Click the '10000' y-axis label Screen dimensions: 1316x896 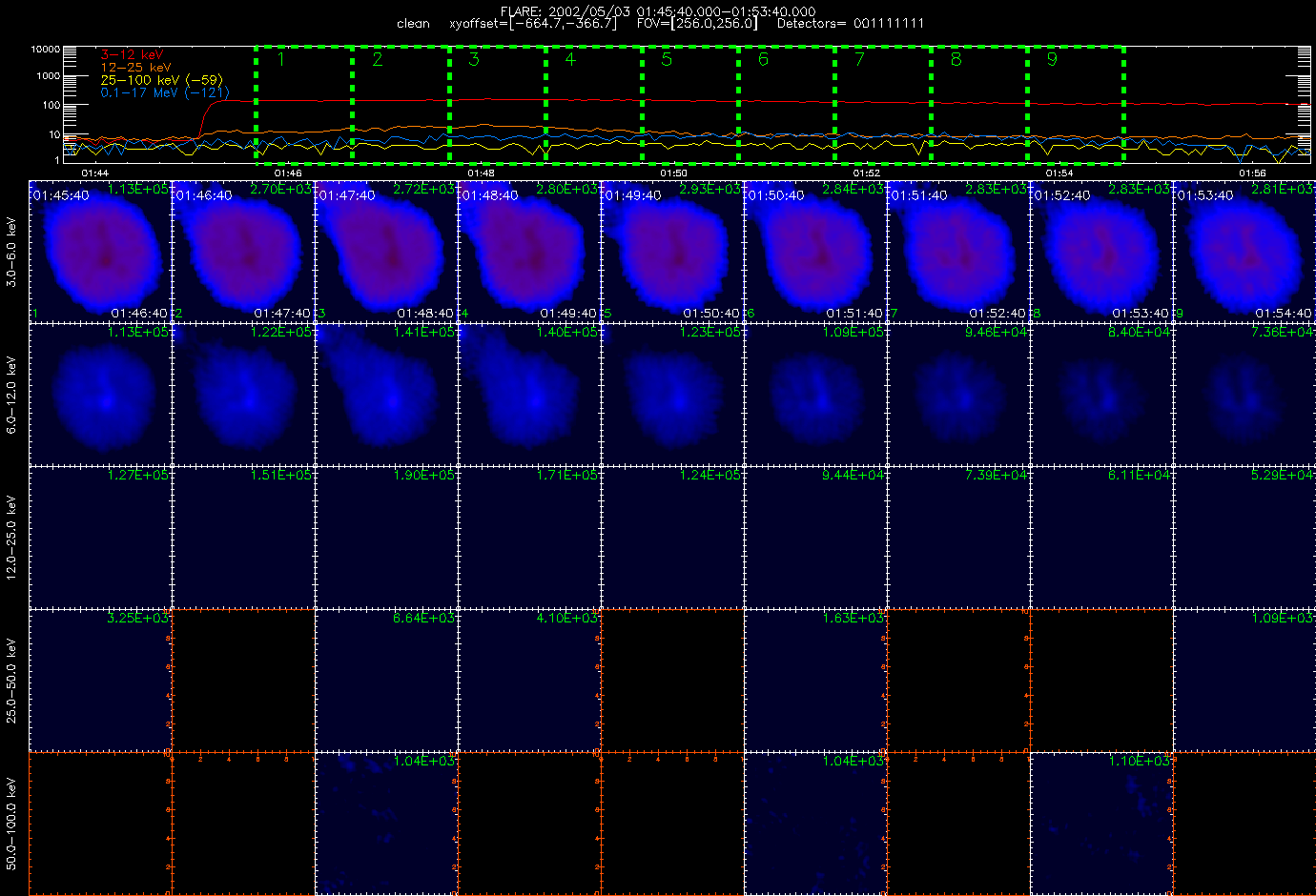point(45,49)
